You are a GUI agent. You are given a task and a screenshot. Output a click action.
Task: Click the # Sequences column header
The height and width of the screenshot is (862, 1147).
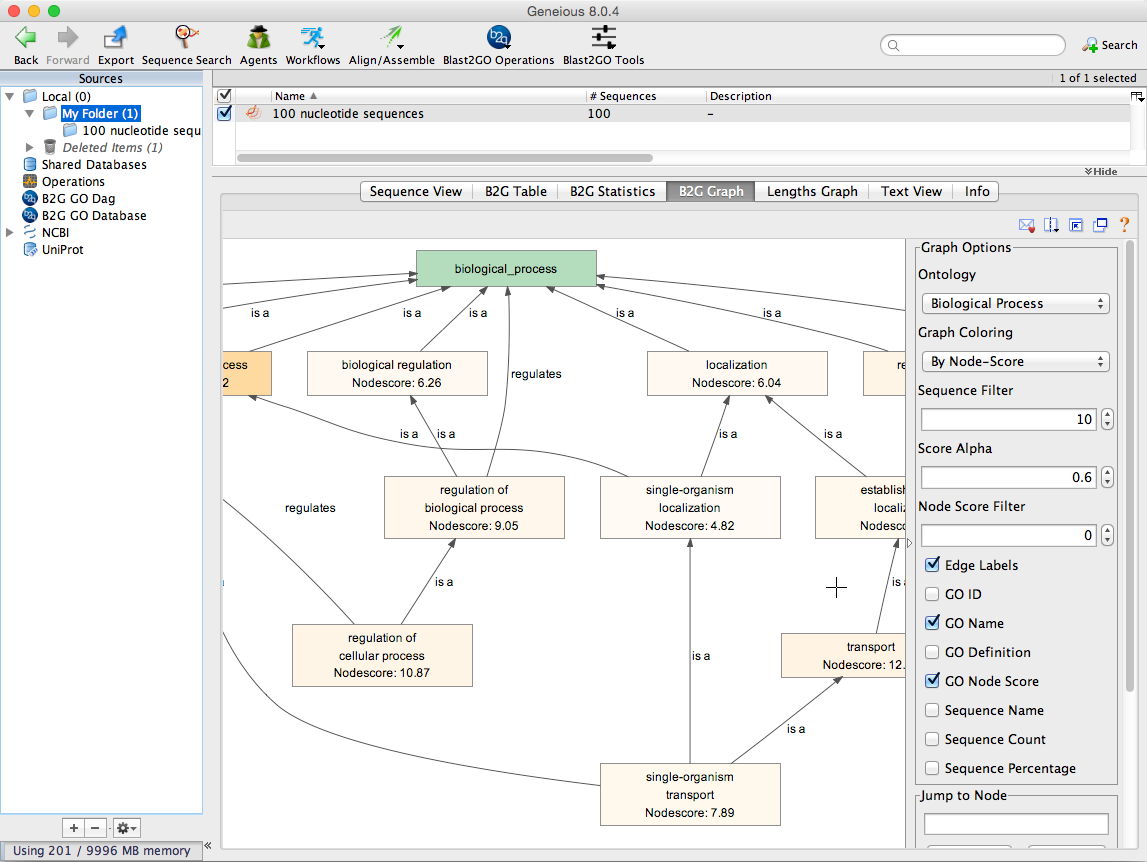point(646,96)
